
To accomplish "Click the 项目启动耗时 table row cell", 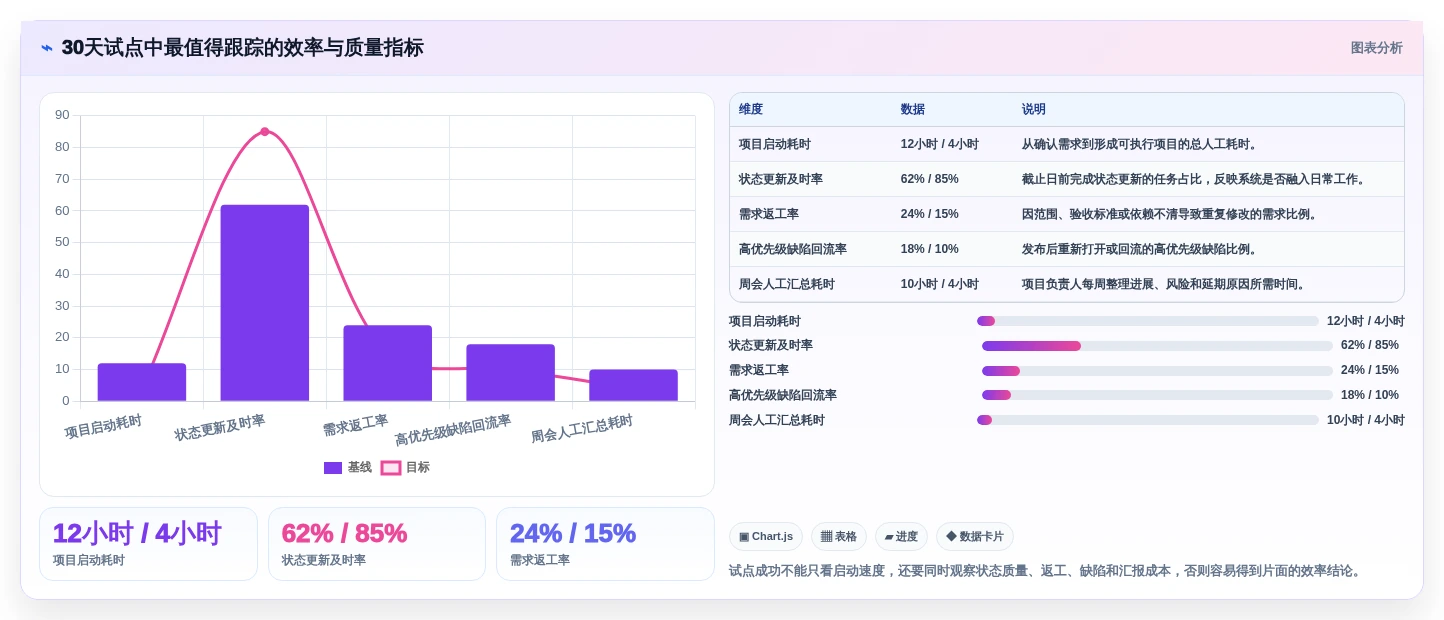I will pyautogui.click(x=775, y=144).
